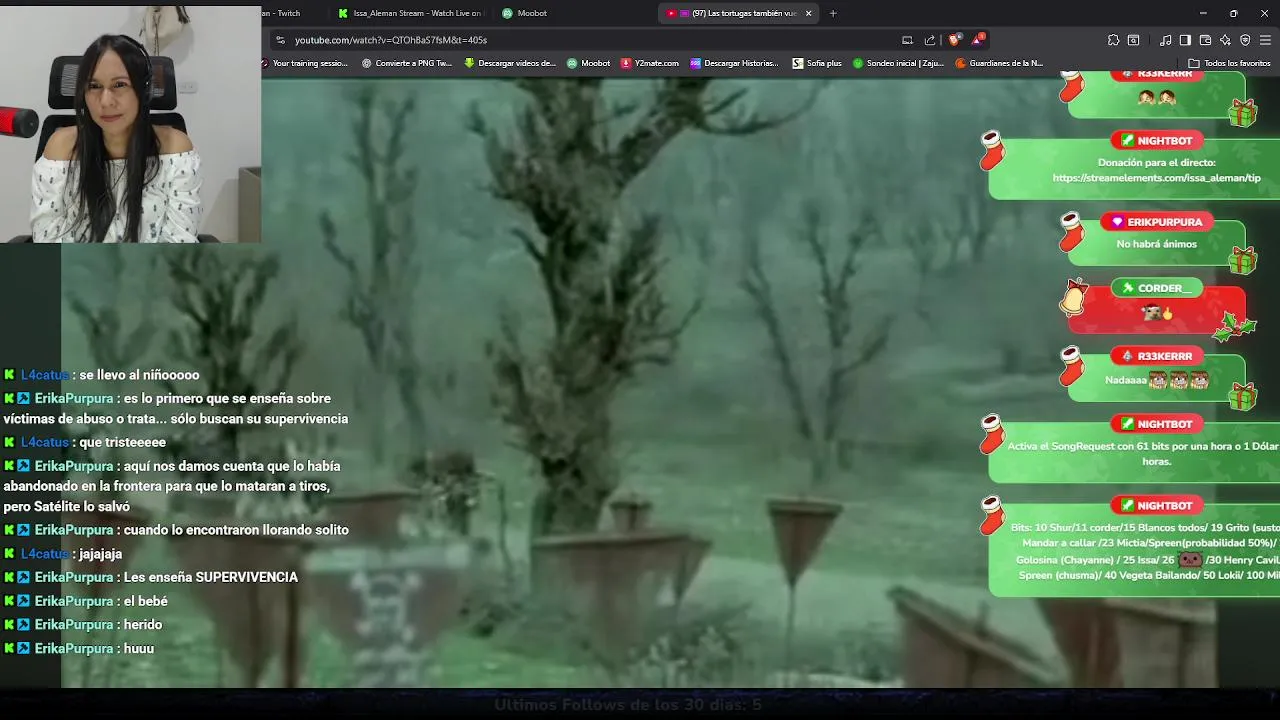Click the 'huuu' chat line

(139, 649)
